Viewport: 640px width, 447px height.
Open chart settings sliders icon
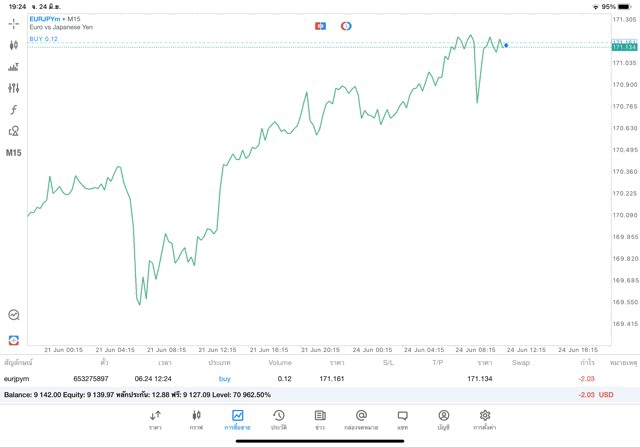click(x=14, y=88)
